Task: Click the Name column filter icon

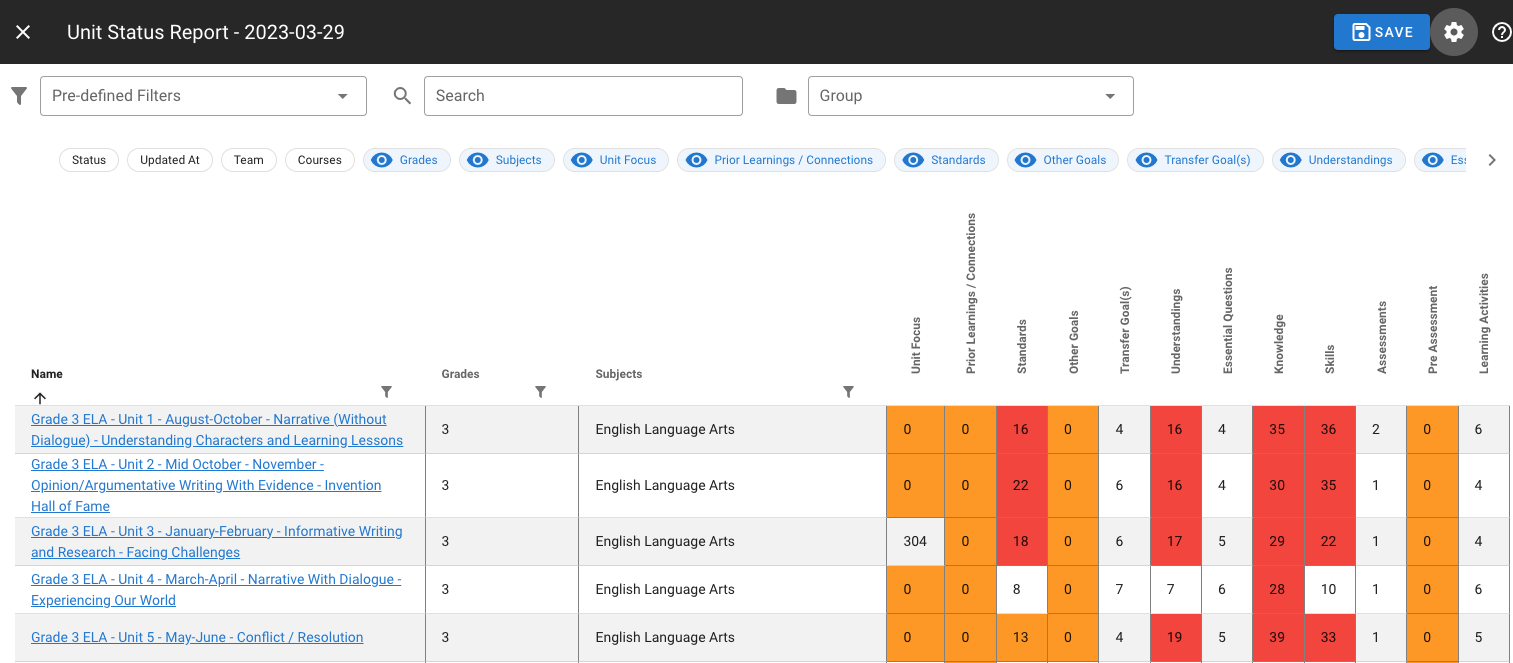Action: [387, 392]
